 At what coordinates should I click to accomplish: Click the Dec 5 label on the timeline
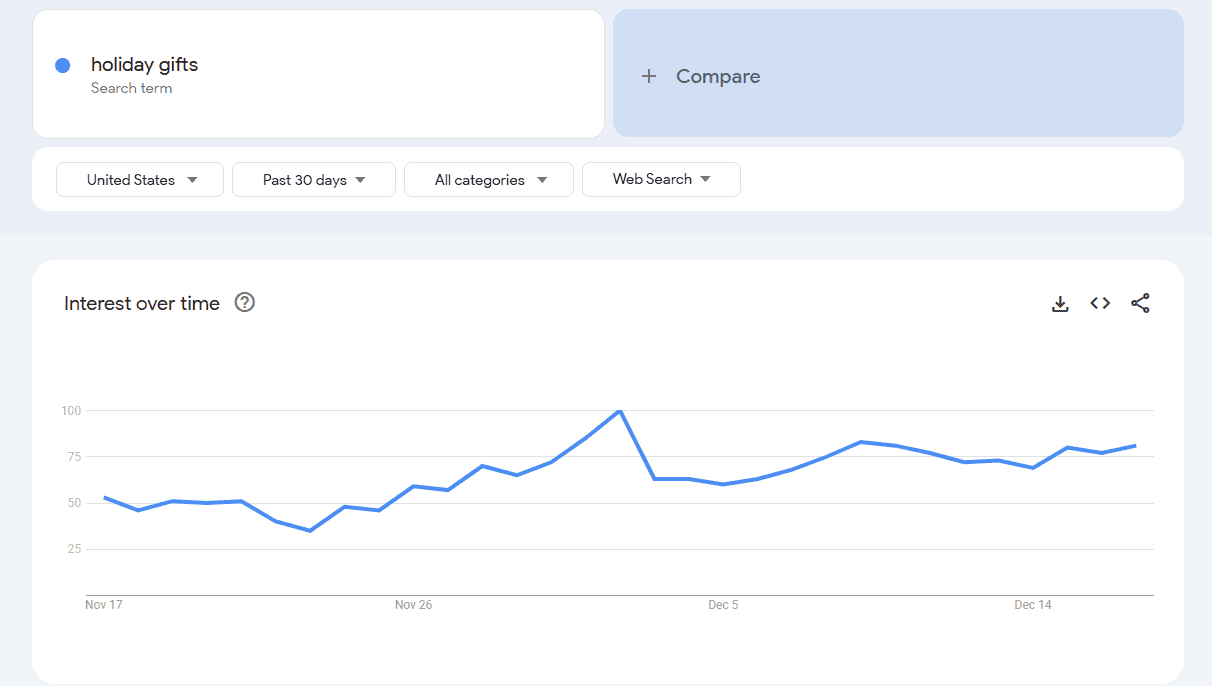click(723, 604)
